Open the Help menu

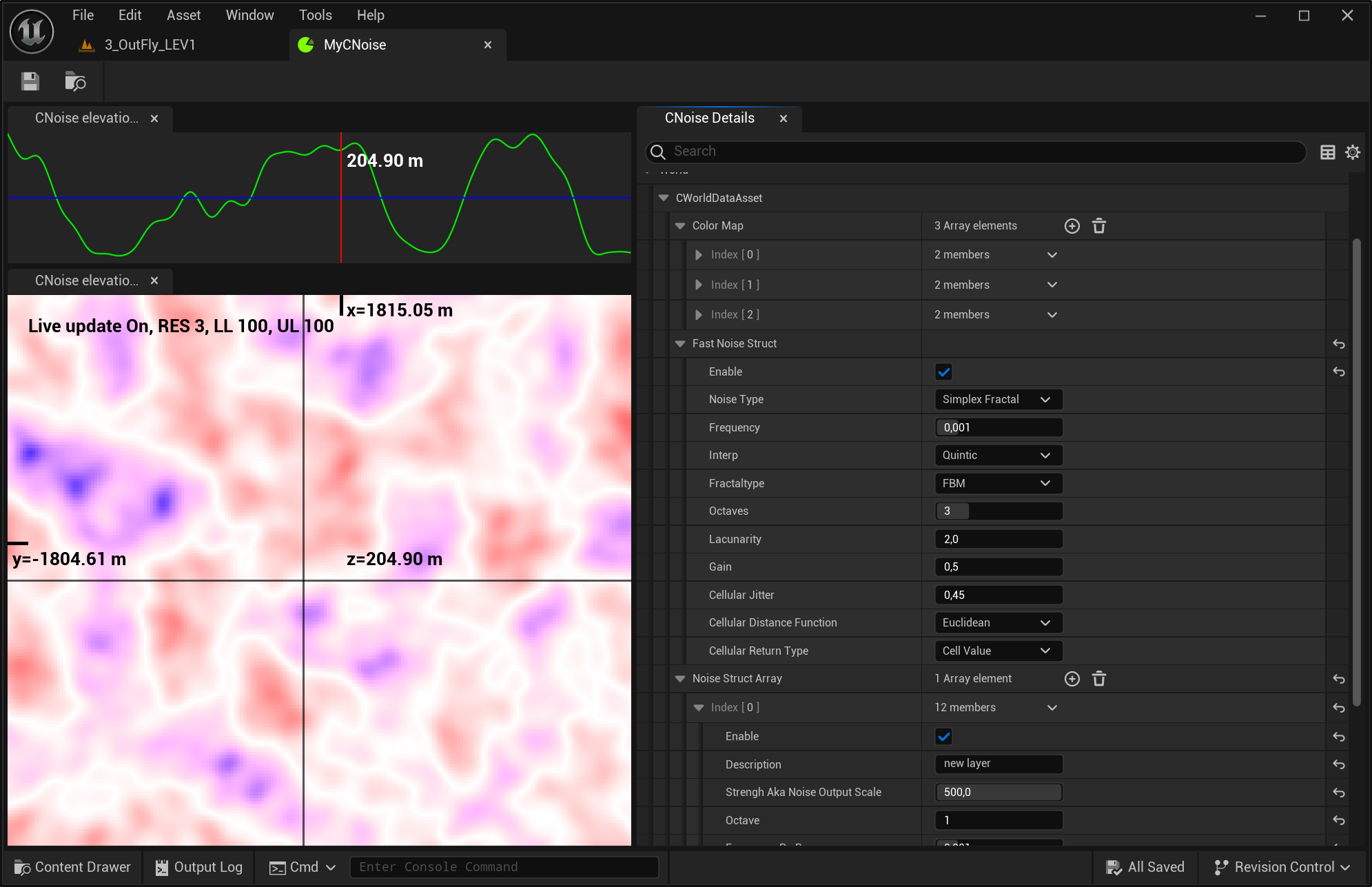371,15
